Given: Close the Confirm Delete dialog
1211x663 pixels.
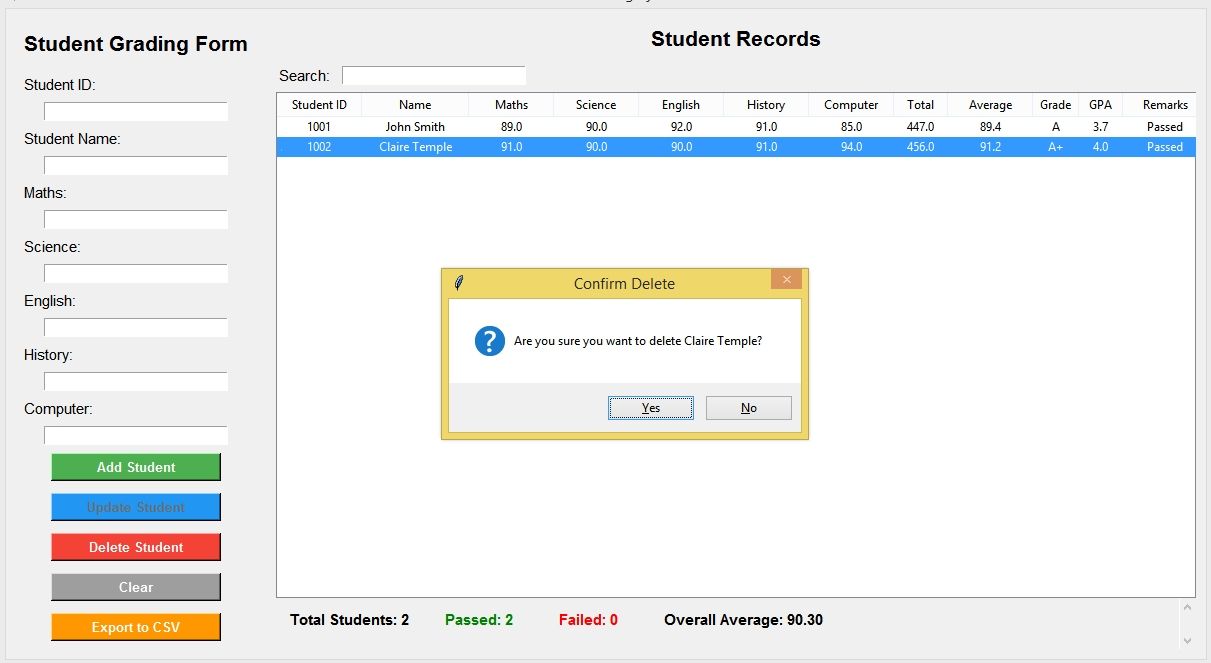Looking at the screenshot, I should click(787, 280).
